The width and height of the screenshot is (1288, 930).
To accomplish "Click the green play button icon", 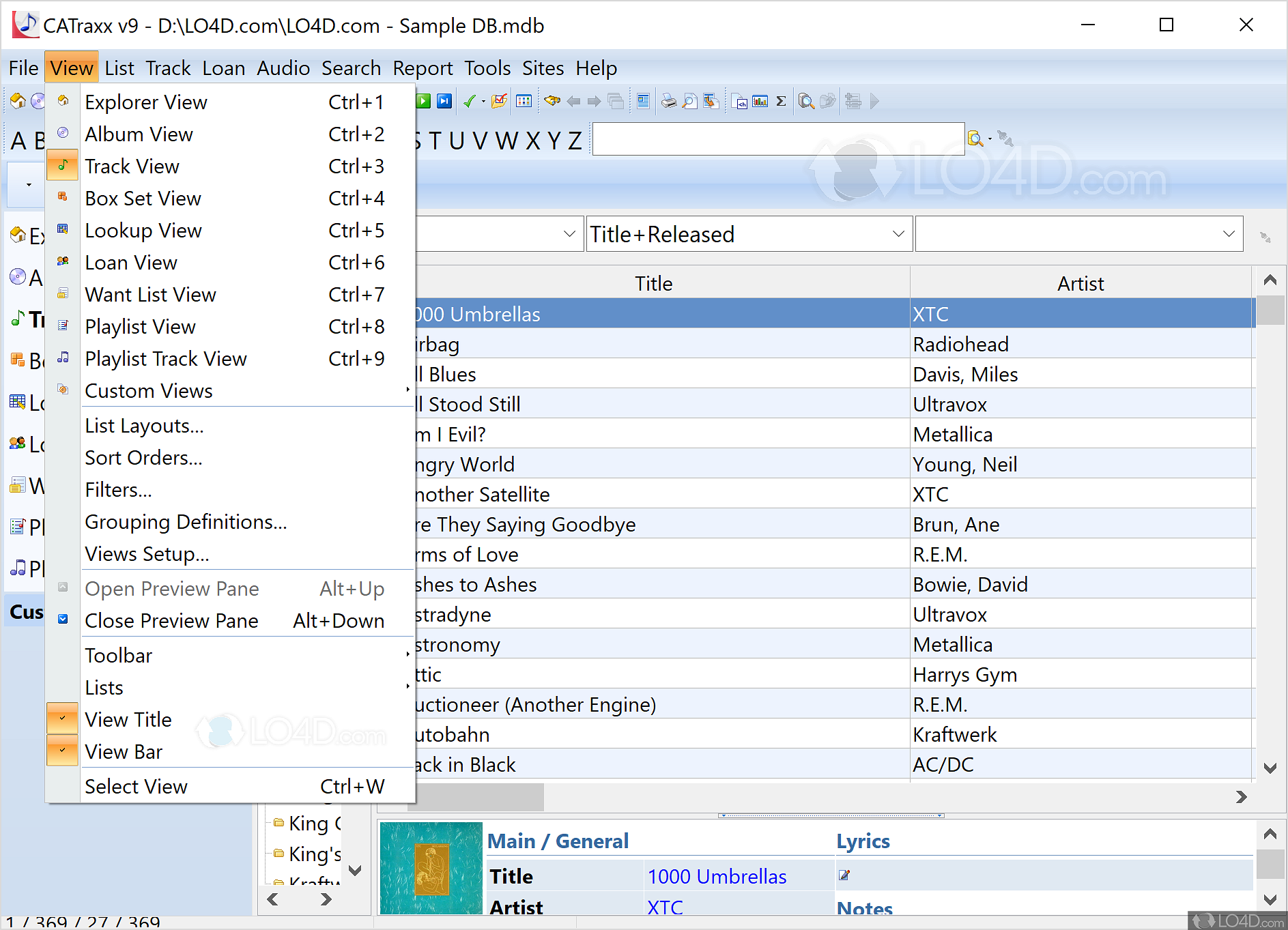I will 423,102.
